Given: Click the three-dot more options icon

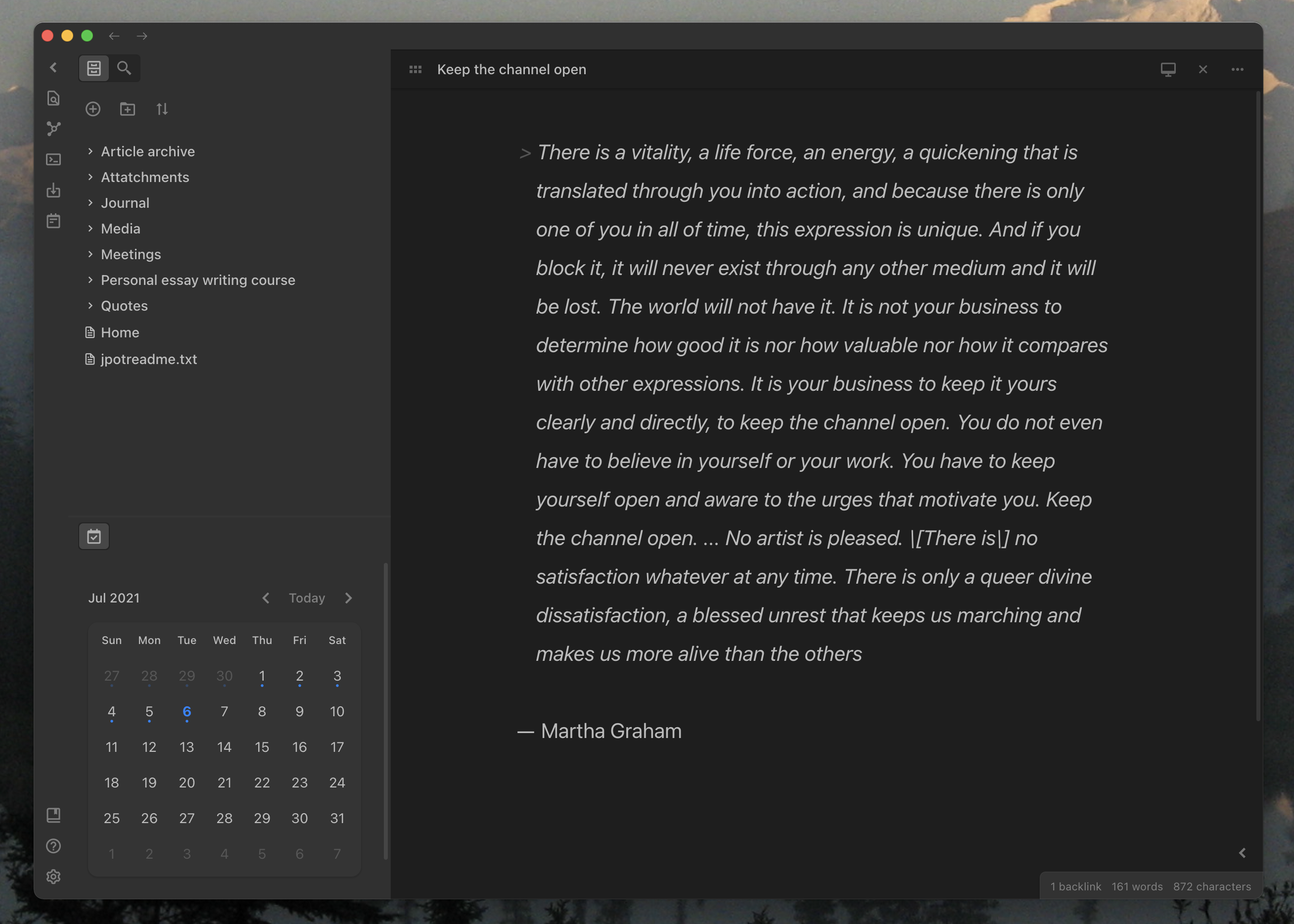Looking at the screenshot, I should (1237, 69).
